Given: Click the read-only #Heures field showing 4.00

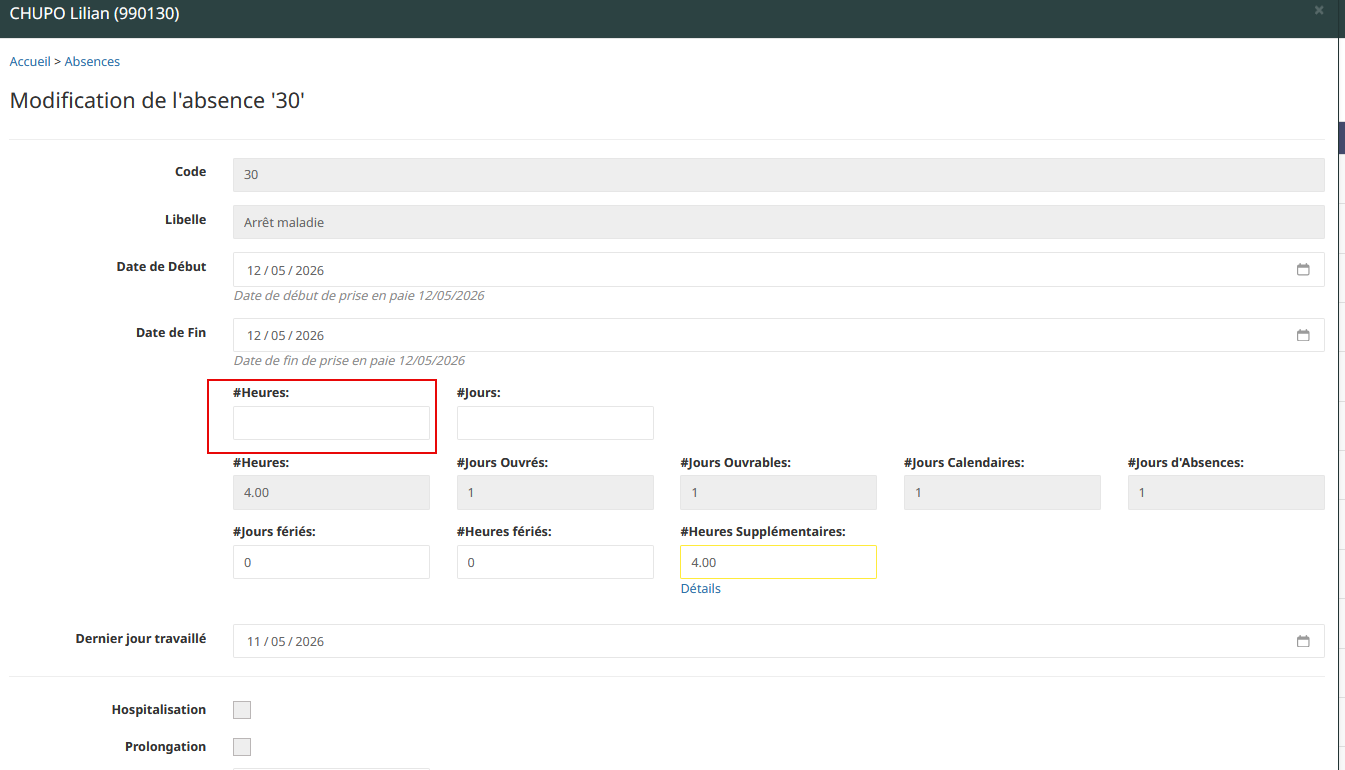Looking at the screenshot, I should 331,493.
